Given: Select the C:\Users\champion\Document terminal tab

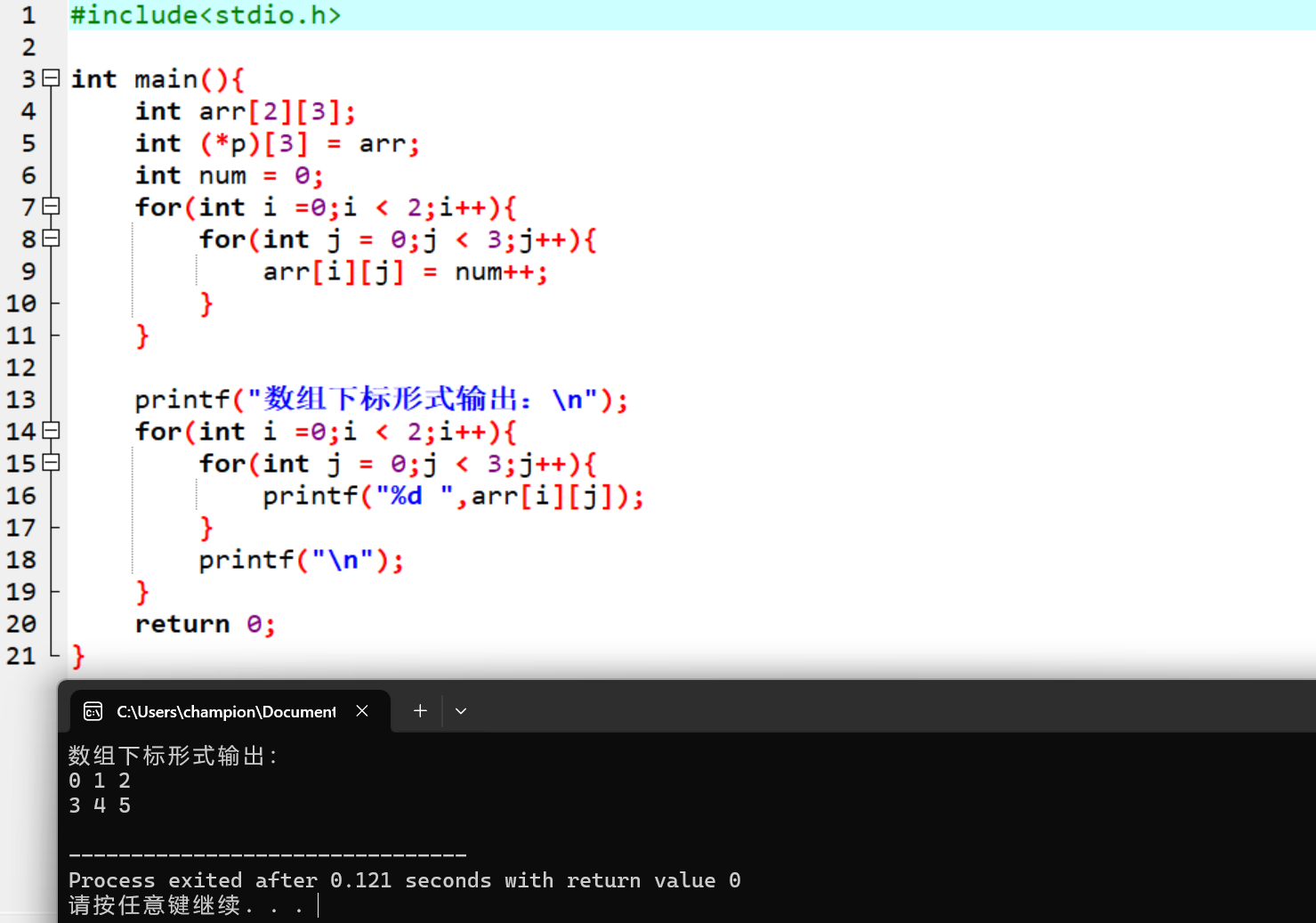Looking at the screenshot, I should [230, 711].
